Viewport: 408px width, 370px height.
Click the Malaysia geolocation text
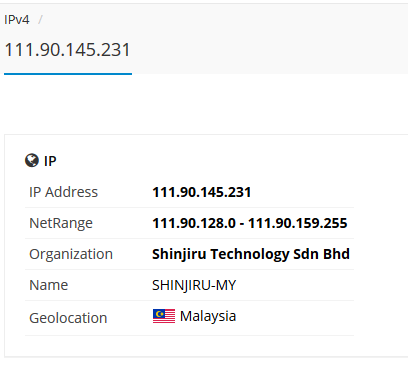click(x=208, y=316)
